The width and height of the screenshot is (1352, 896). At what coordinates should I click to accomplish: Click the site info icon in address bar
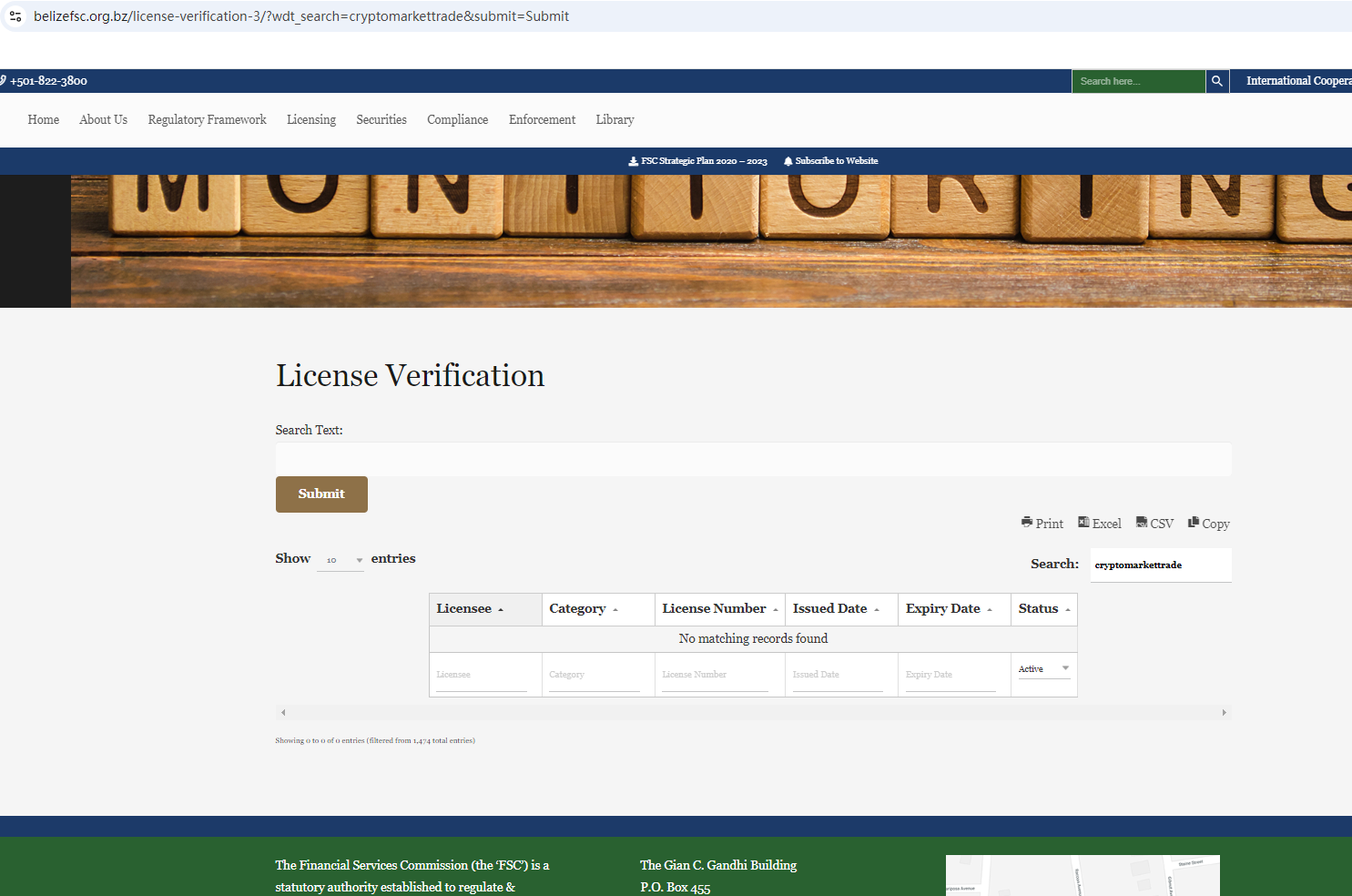(15, 16)
